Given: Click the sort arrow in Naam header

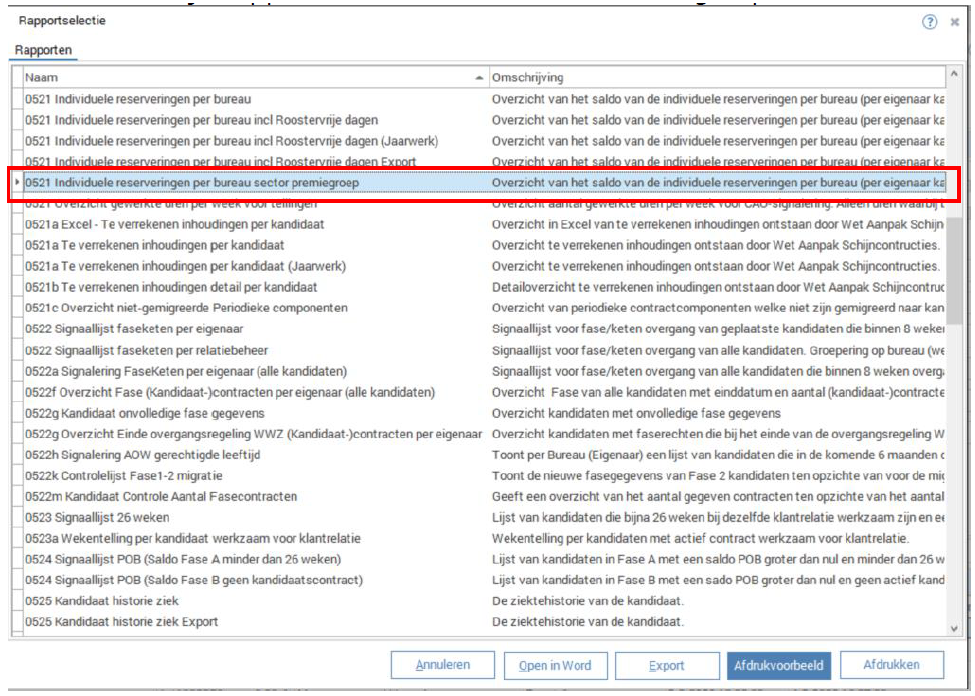Looking at the screenshot, I should [478, 77].
